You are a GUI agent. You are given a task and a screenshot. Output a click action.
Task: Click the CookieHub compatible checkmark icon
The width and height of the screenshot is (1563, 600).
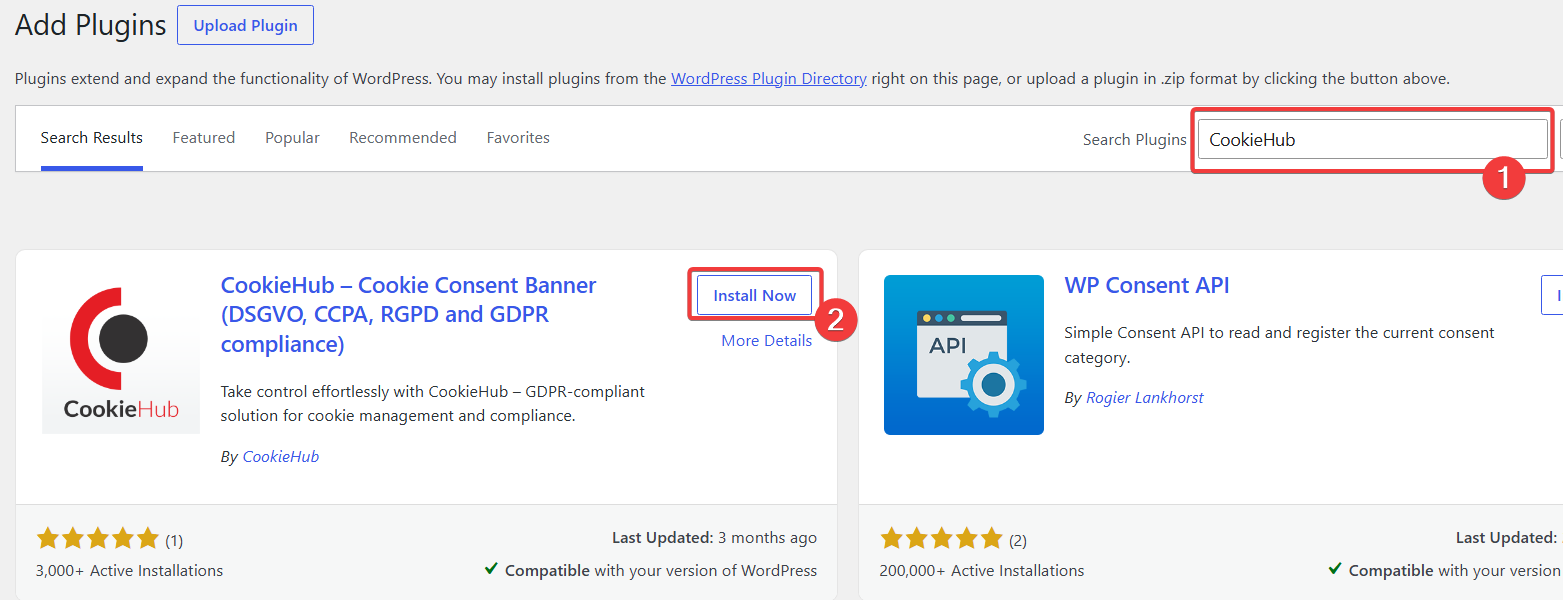(491, 569)
